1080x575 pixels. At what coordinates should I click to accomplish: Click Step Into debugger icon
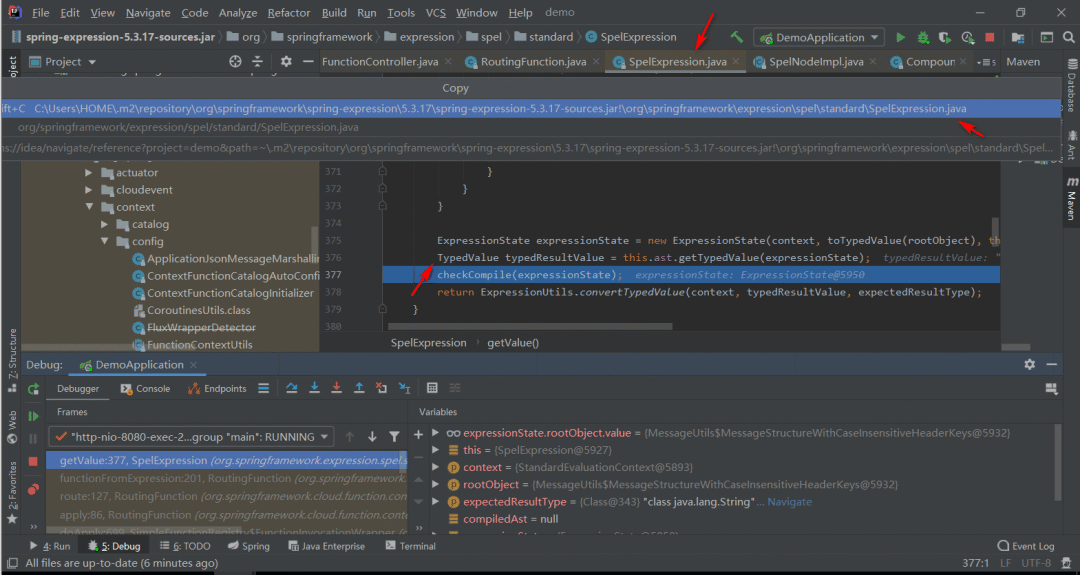tap(314, 388)
